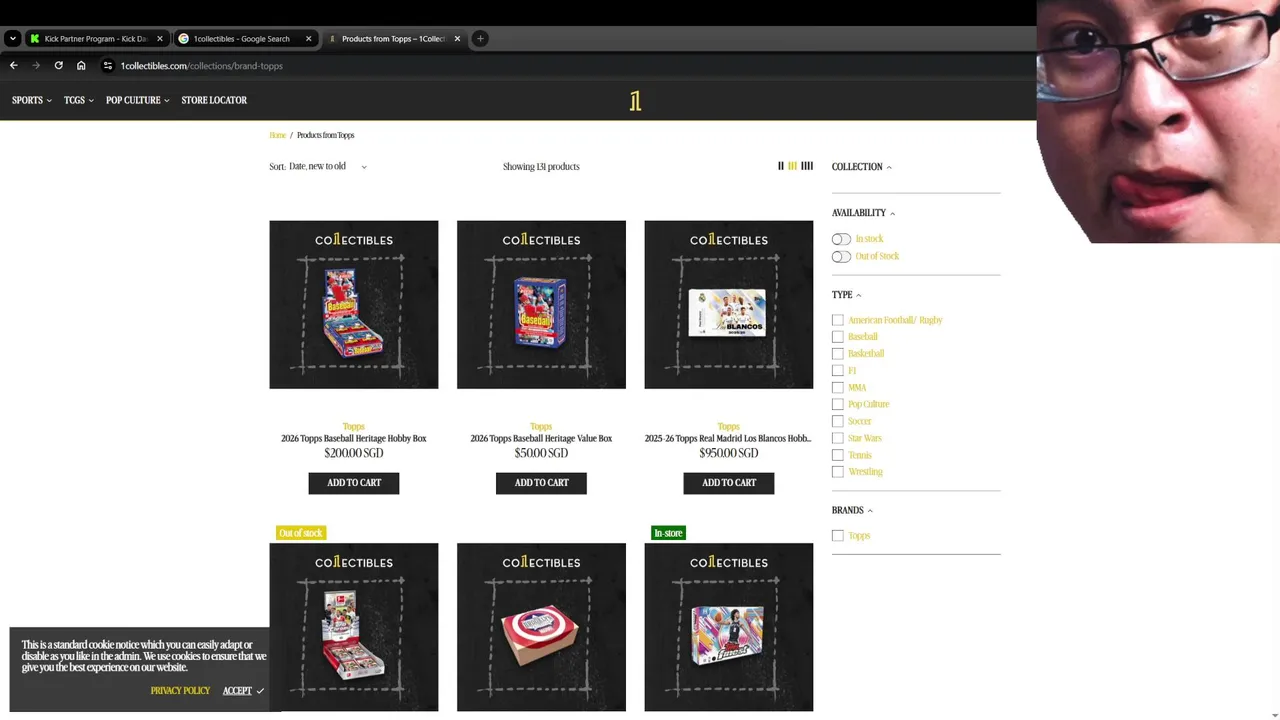Collapse the TYPE filter section
The height and width of the screenshot is (720, 1280).
point(847,295)
